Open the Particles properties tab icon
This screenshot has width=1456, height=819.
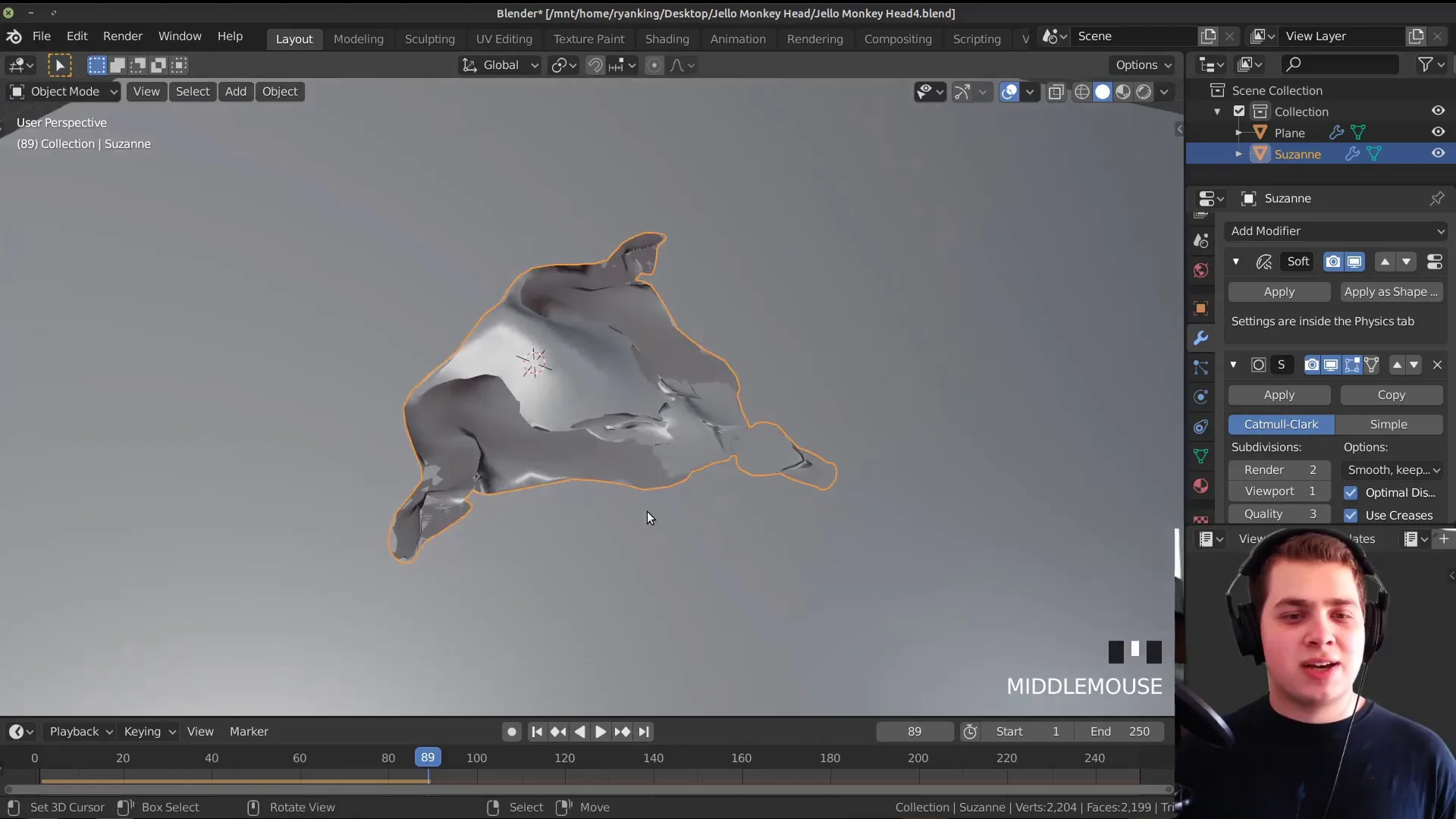1200,368
